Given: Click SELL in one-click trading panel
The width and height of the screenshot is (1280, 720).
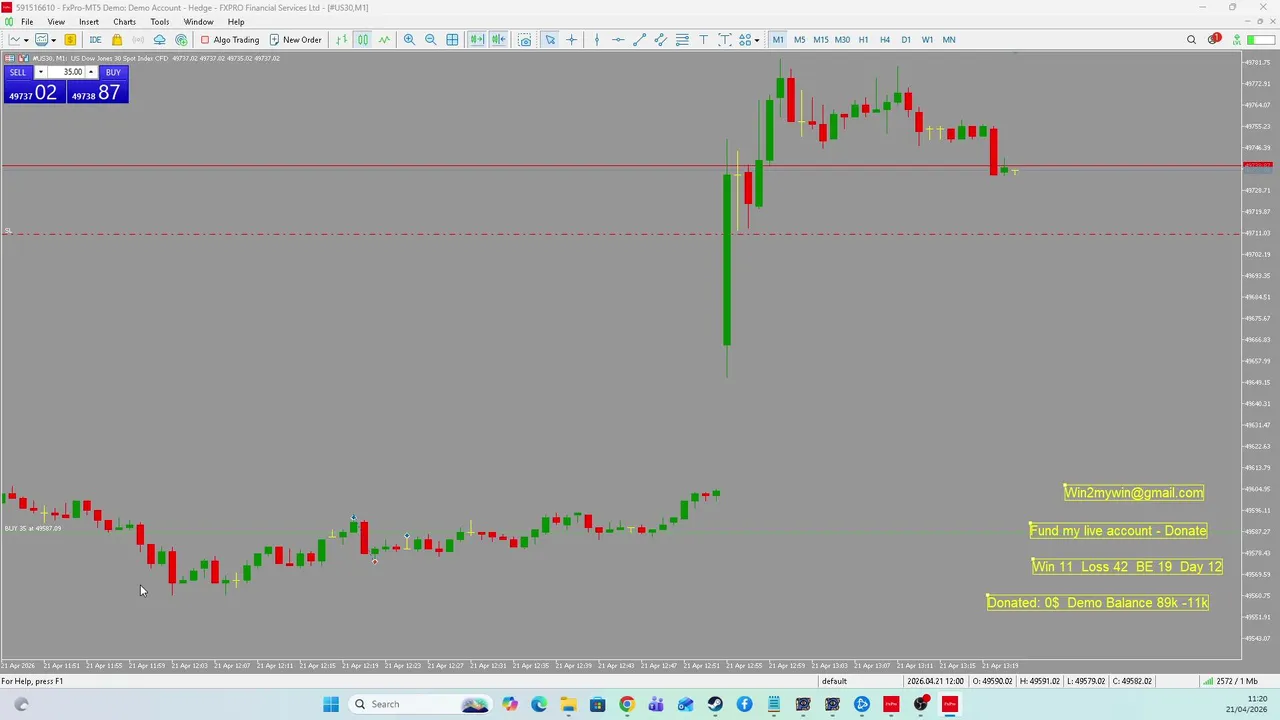Looking at the screenshot, I should [18, 72].
